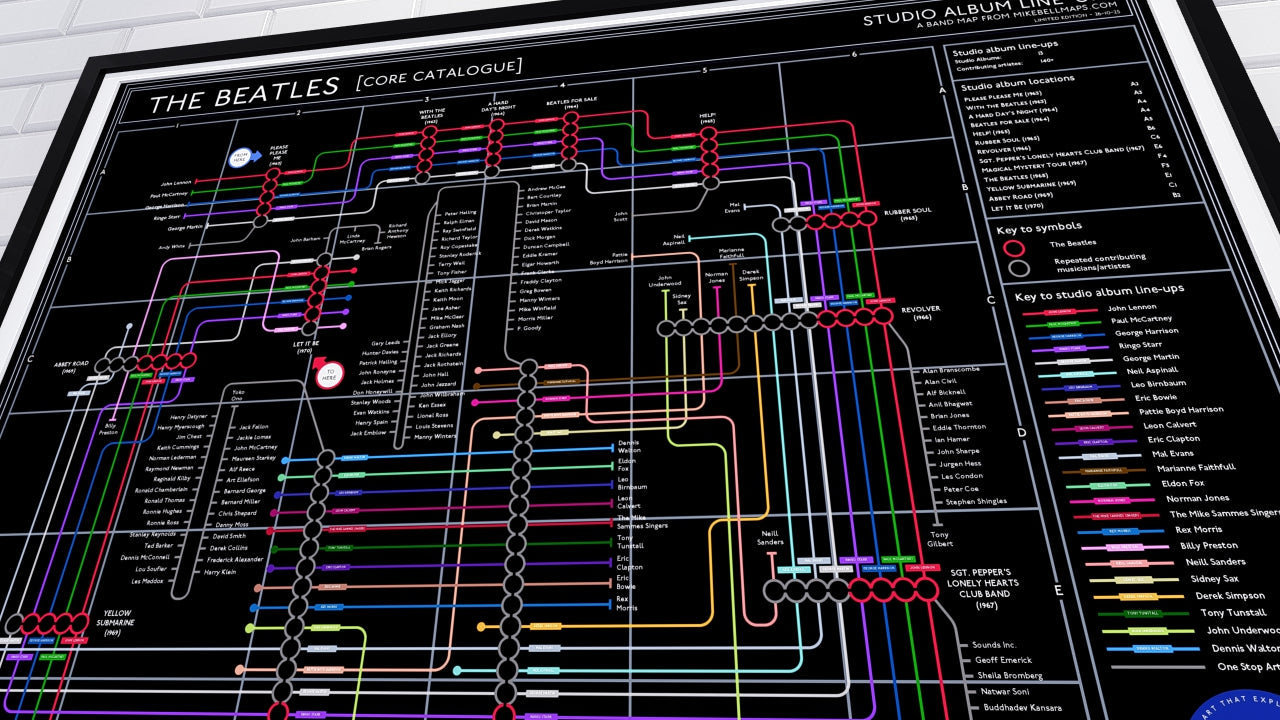1280x720 pixels.
Task: Click the blue "From Here" arrow marker
Action: tap(241, 157)
